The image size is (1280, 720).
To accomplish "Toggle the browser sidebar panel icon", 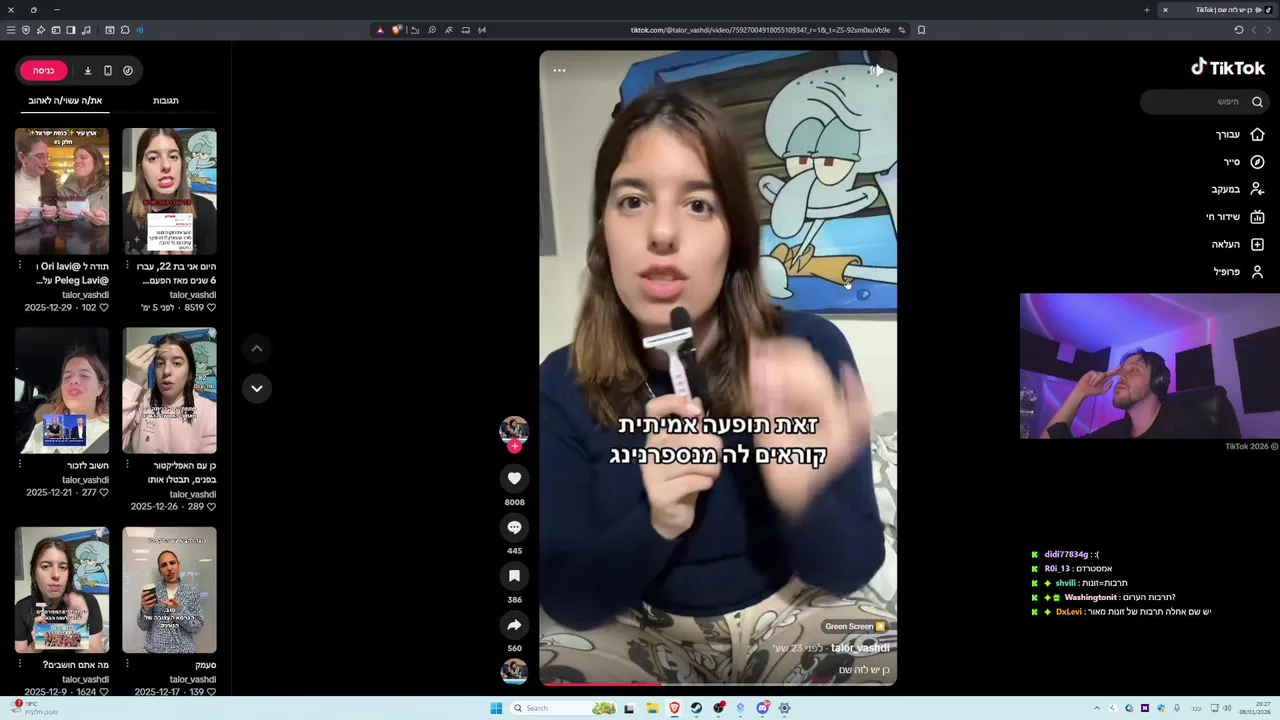I will click(71, 30).
